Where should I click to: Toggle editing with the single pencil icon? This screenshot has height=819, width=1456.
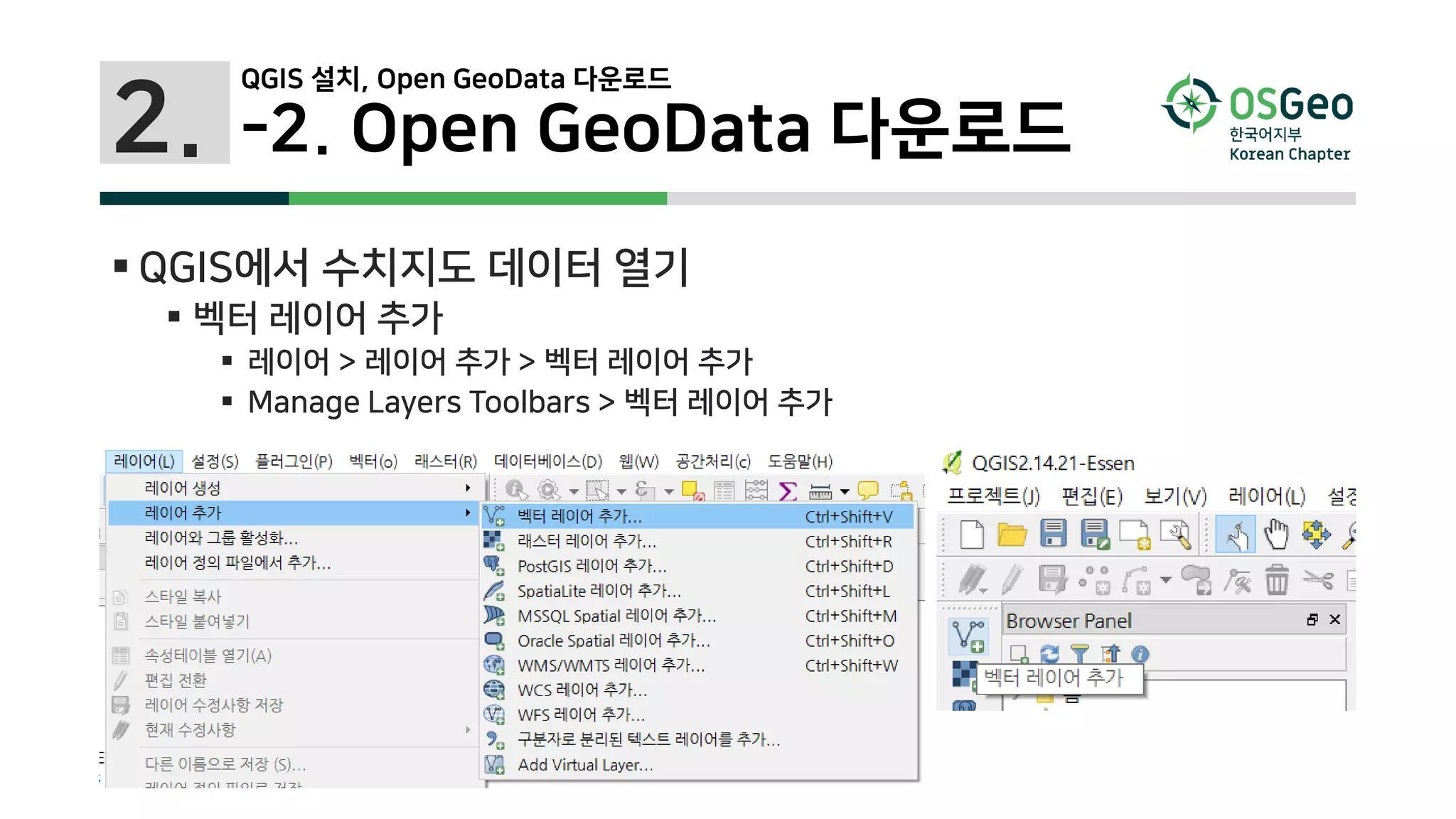point(1012,580)
